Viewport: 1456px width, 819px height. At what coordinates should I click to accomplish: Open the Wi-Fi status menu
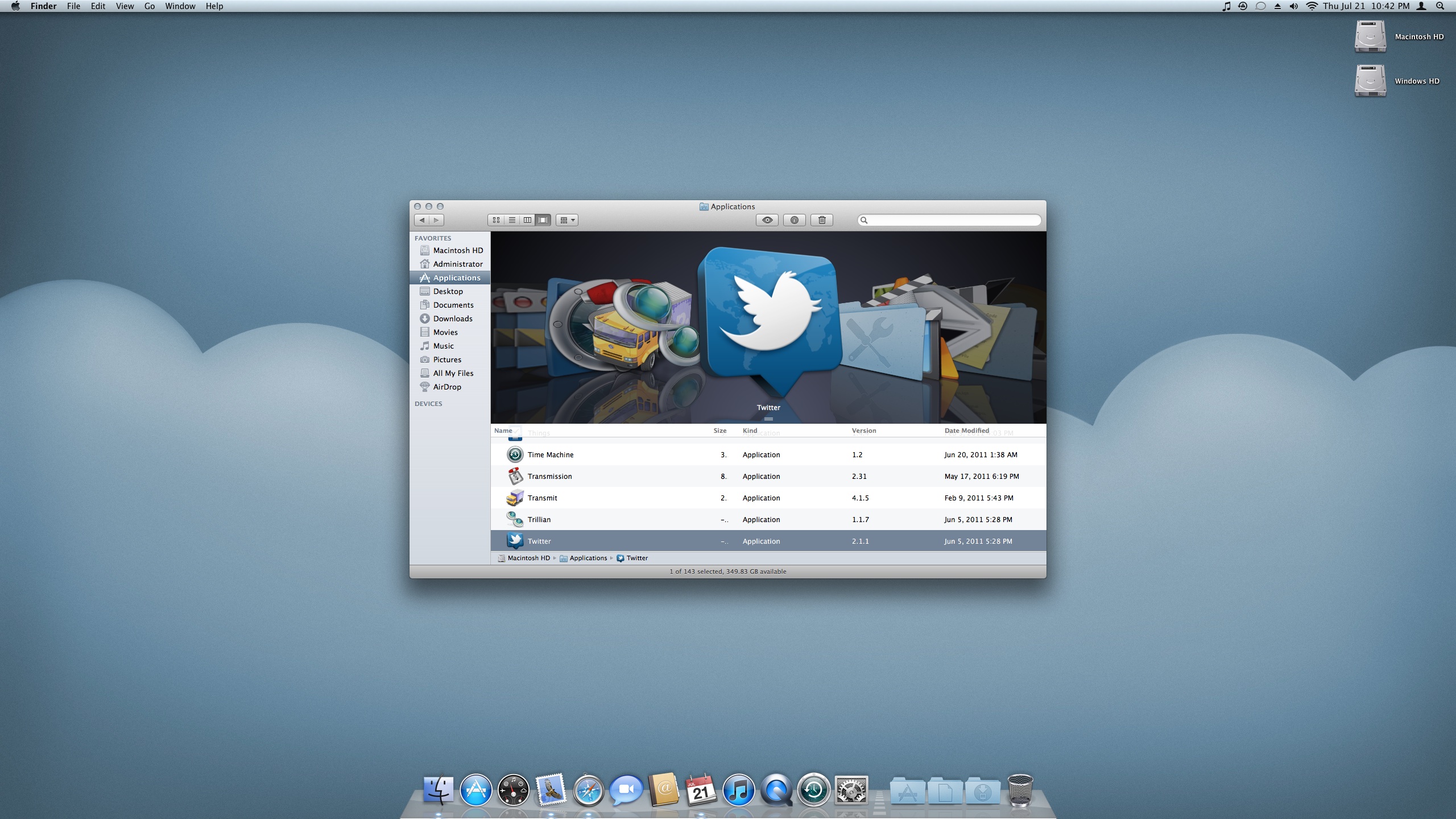point(1312,6)
